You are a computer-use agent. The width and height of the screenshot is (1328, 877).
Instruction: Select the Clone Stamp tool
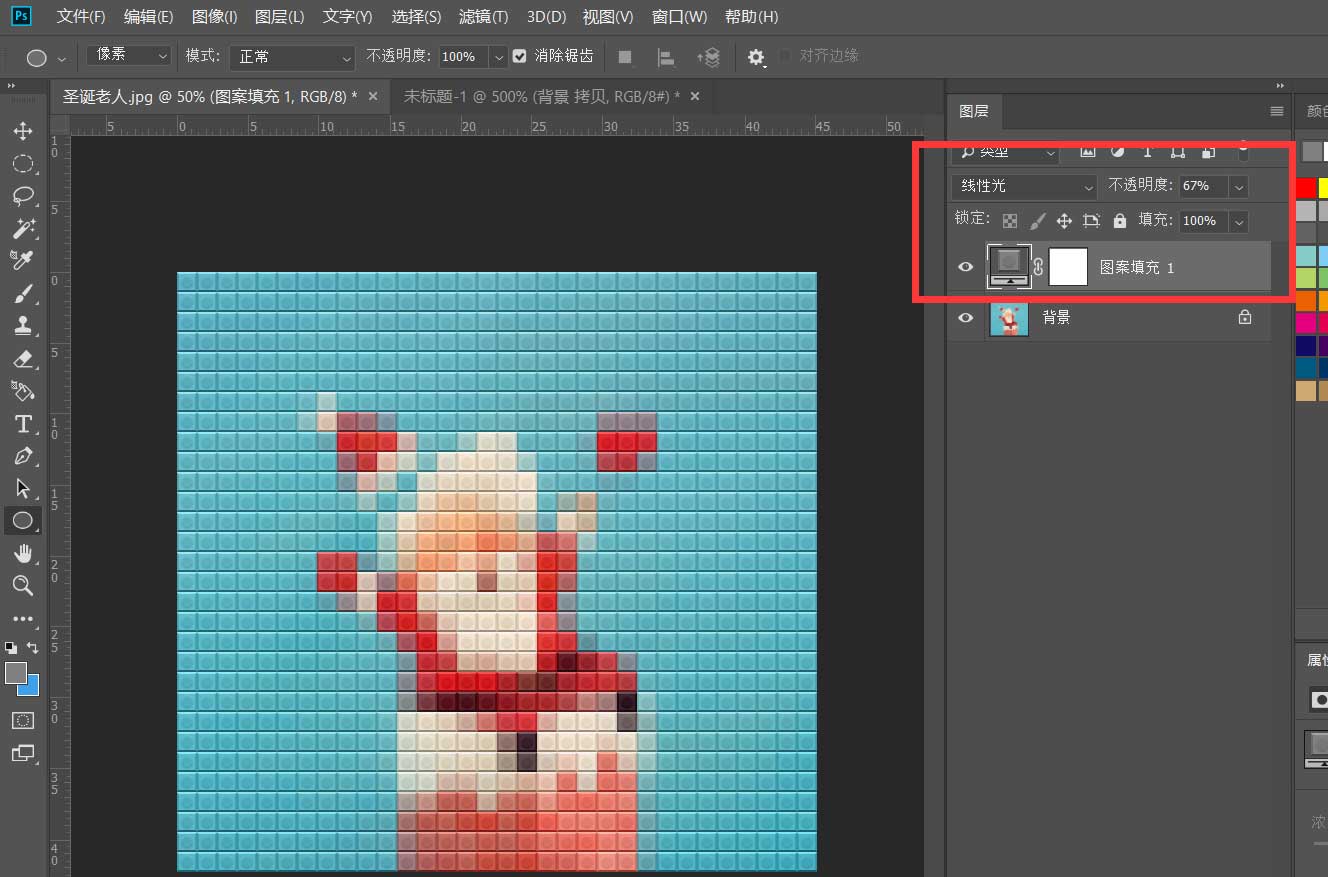23,325
